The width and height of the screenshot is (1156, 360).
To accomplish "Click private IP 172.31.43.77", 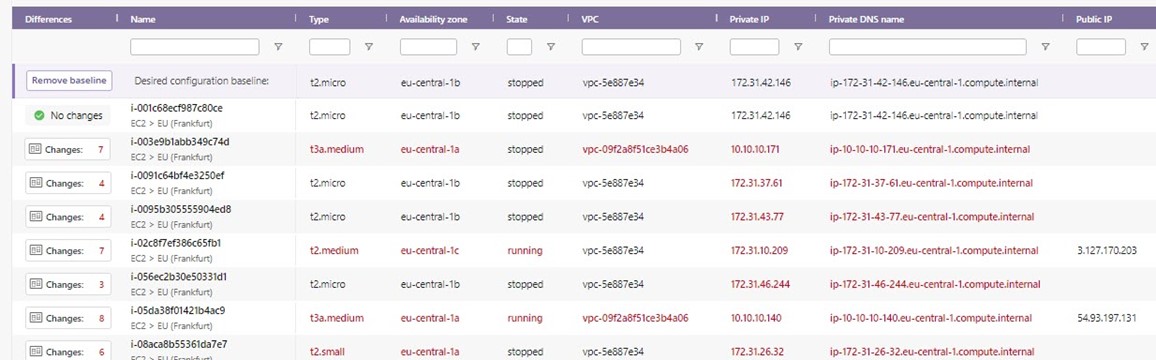I will (x=757, y=217).
